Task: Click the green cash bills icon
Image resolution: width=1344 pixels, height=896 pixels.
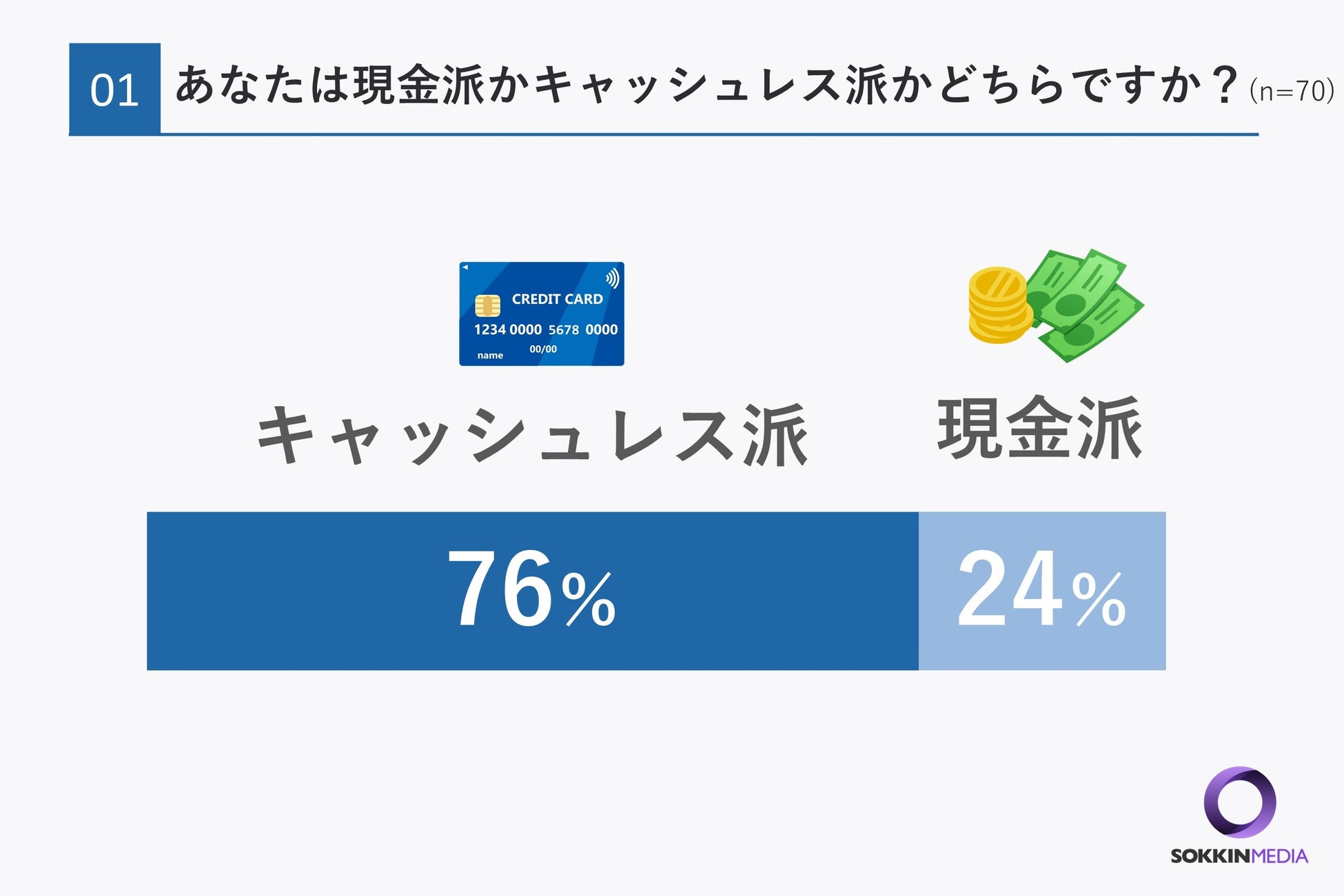Action: click(x=1086, y=305)
